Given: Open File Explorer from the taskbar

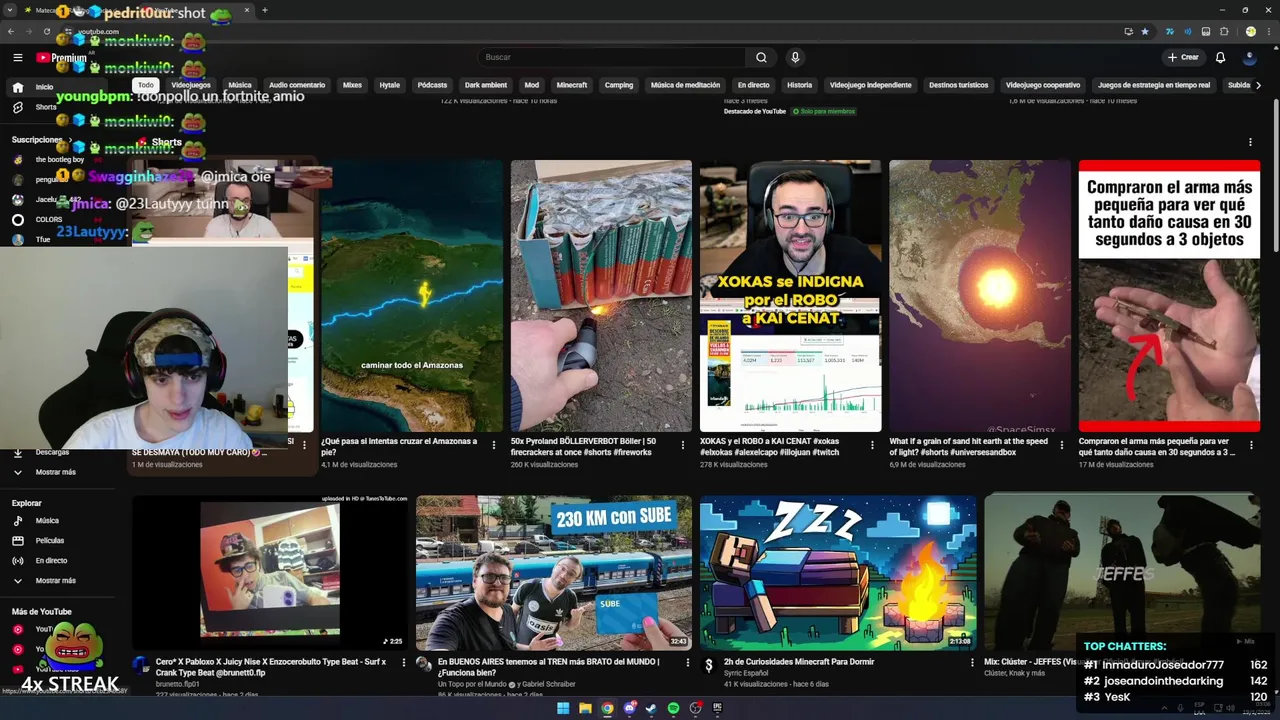Looking at the screenshot, I should (x=585, y=709).
